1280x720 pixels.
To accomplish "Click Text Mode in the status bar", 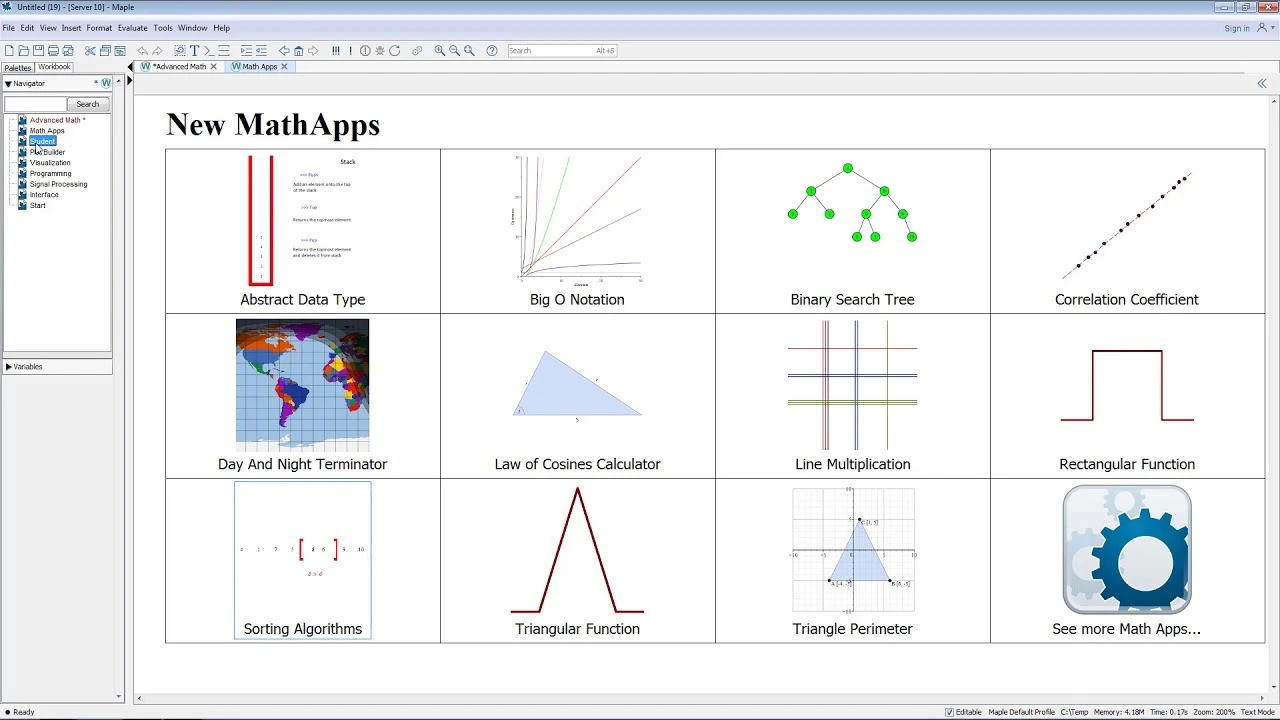I will [1258, 712].
